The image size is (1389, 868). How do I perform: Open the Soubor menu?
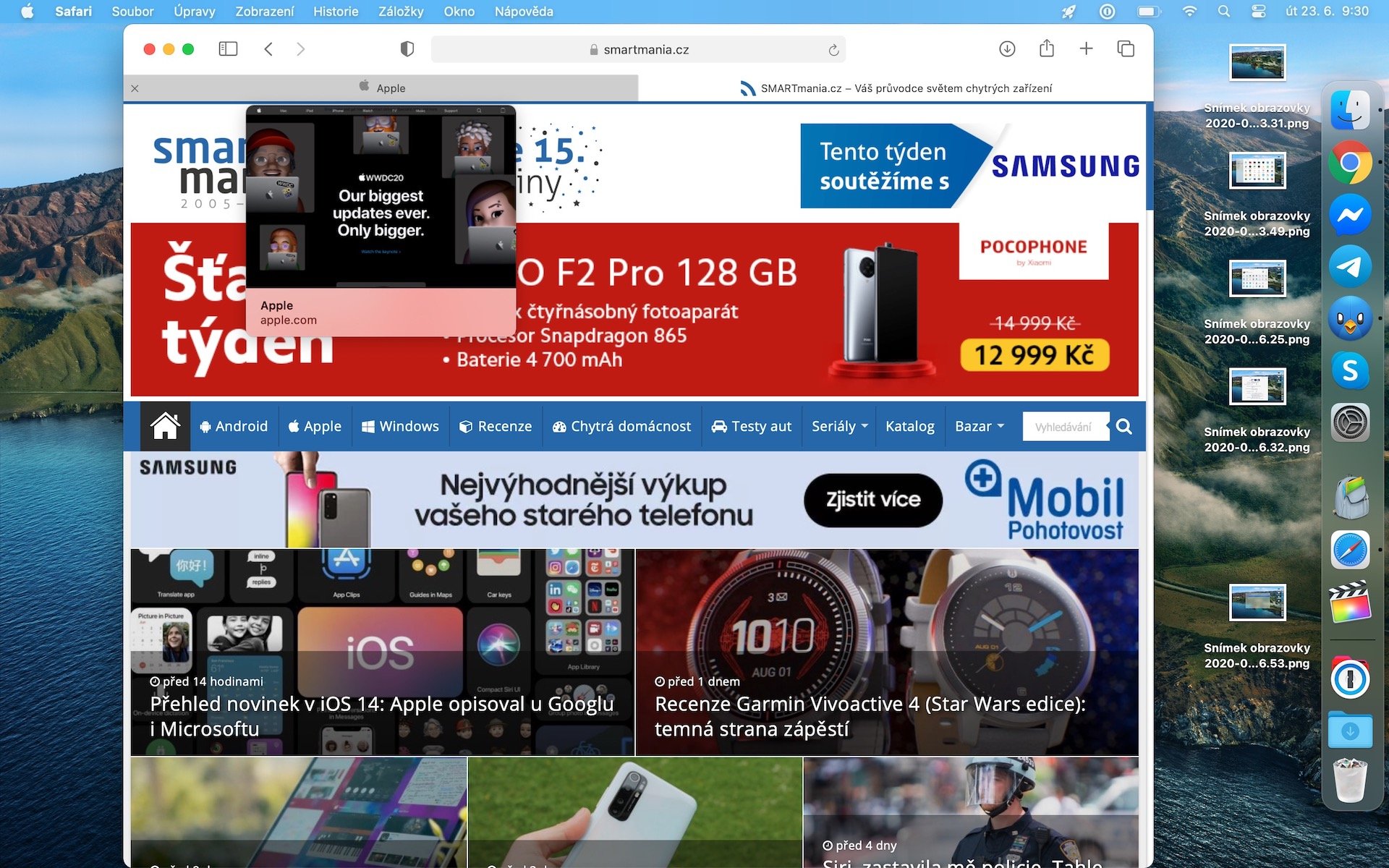(132, 12)
